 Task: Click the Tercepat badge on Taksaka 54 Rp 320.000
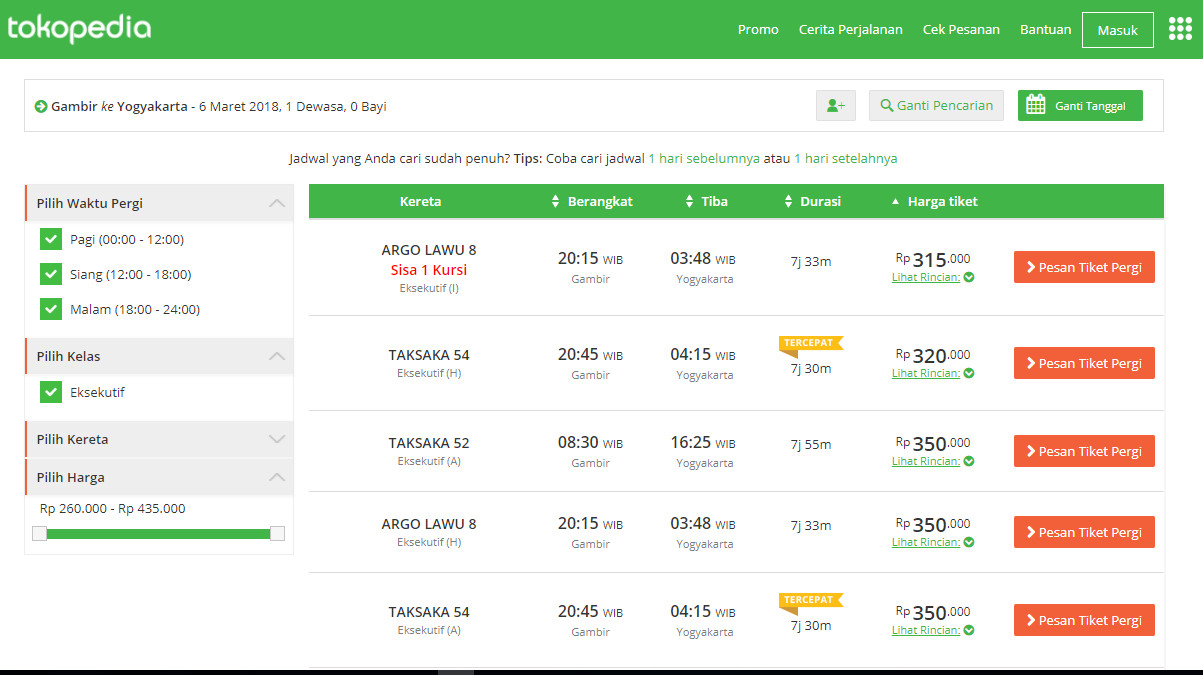[811, 343]
